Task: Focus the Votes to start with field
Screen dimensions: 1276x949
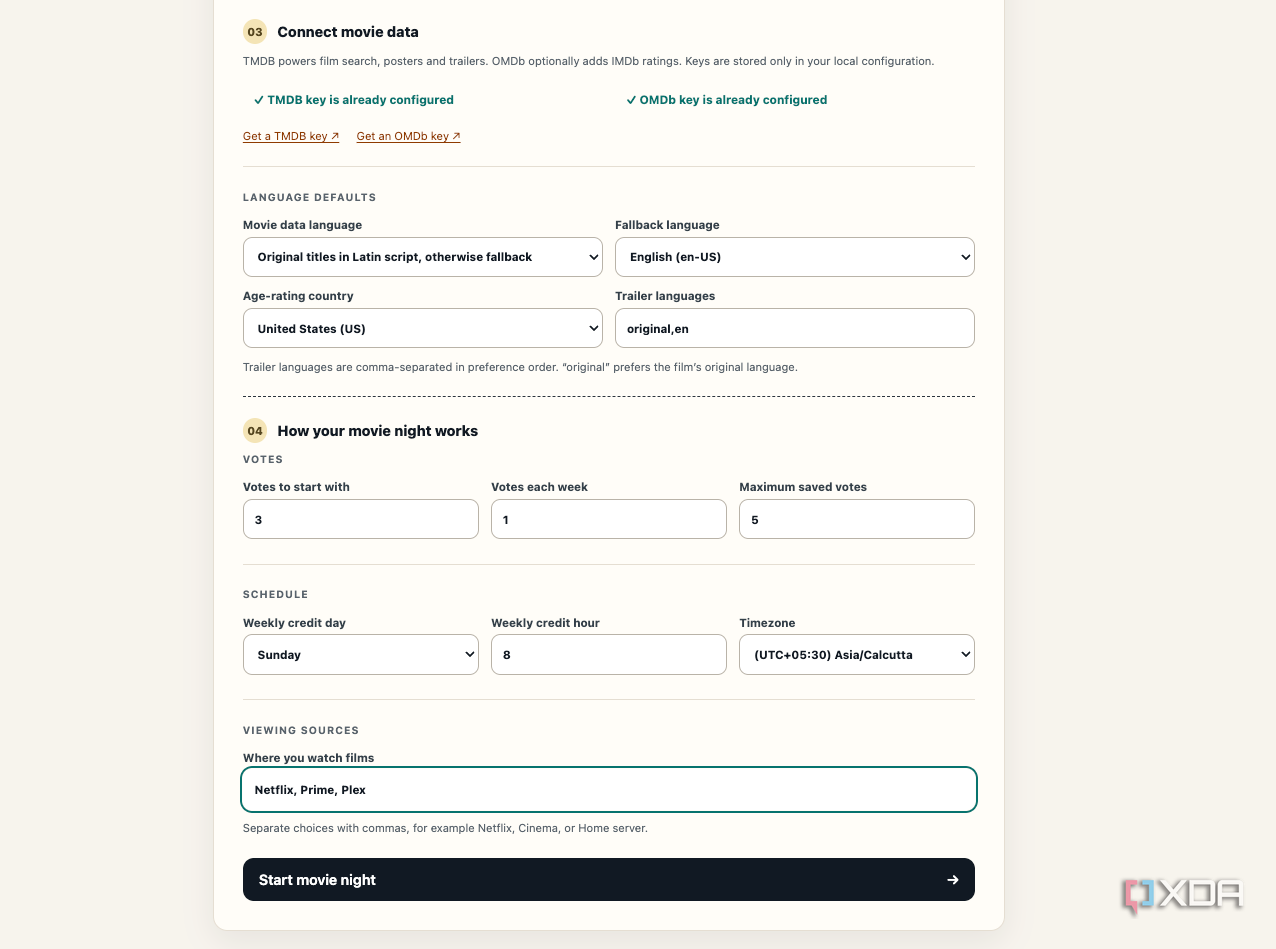Action: tap(361, 519)
